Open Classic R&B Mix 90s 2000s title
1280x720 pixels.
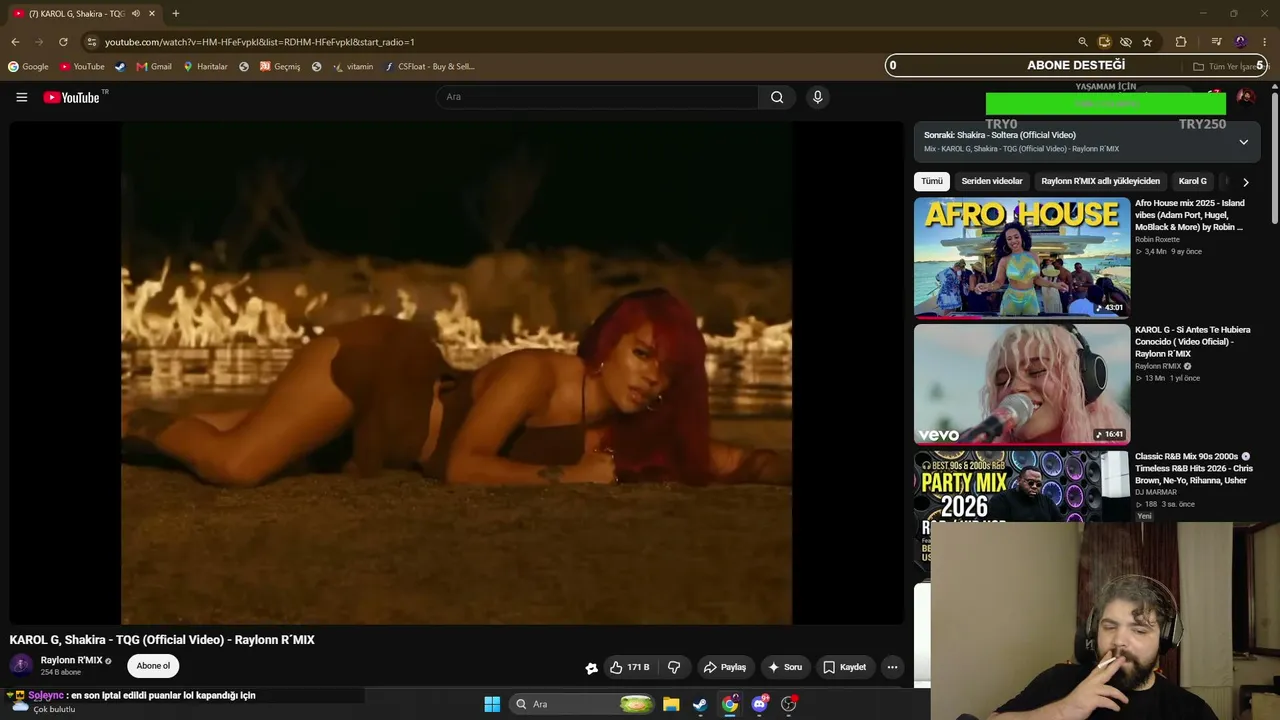point(1193,468)
